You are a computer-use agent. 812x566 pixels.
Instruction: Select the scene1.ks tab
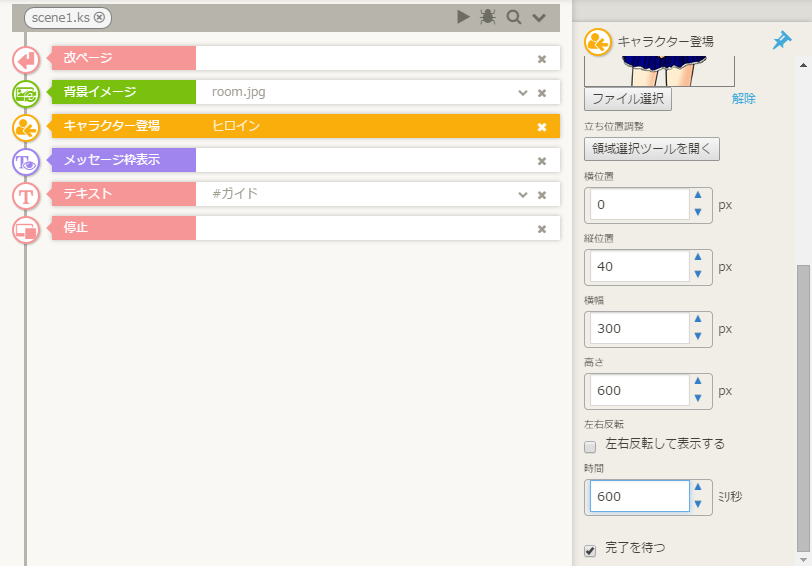pos(68,17)
